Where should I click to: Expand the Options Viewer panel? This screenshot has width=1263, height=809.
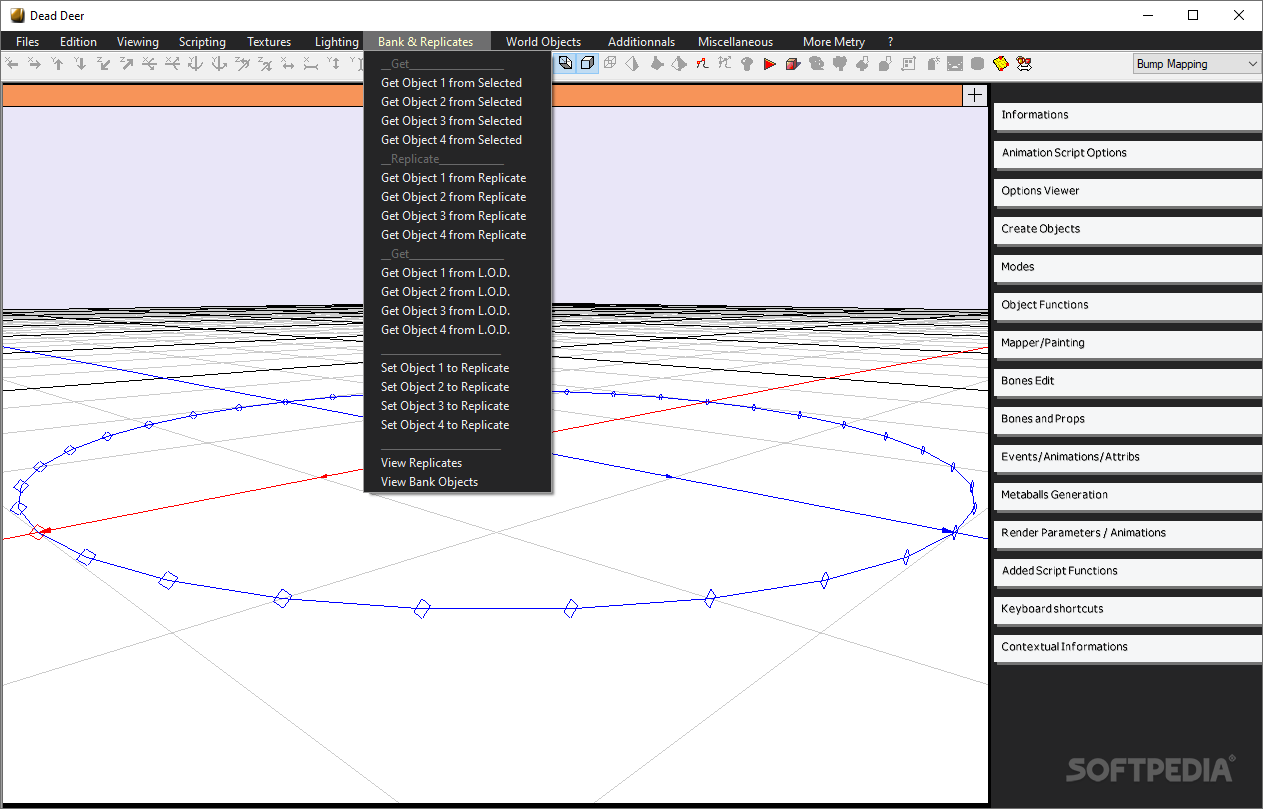[1127, 191]
